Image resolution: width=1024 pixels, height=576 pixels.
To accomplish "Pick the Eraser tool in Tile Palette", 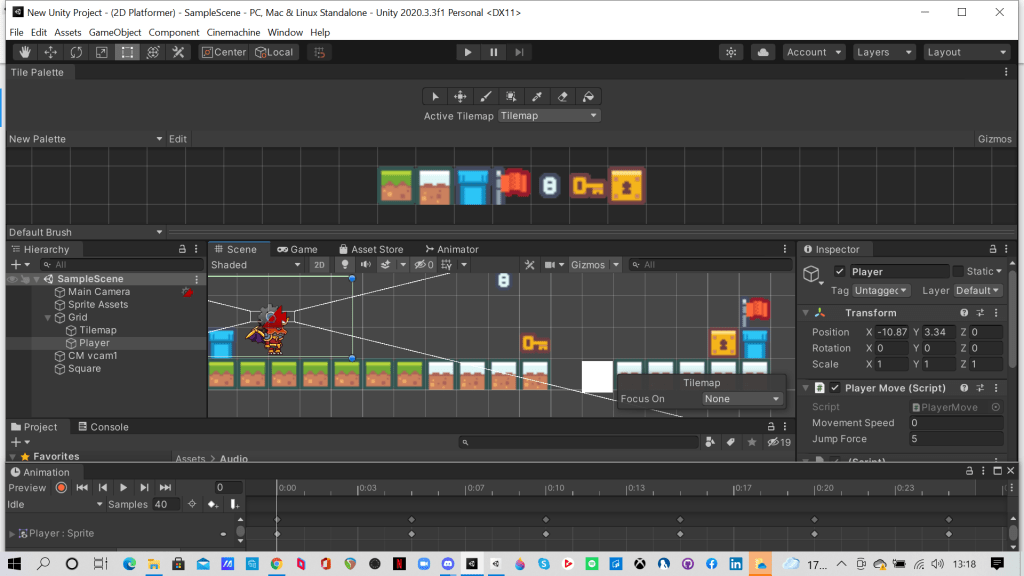I will pyautogui.click(x=563, y=96).
